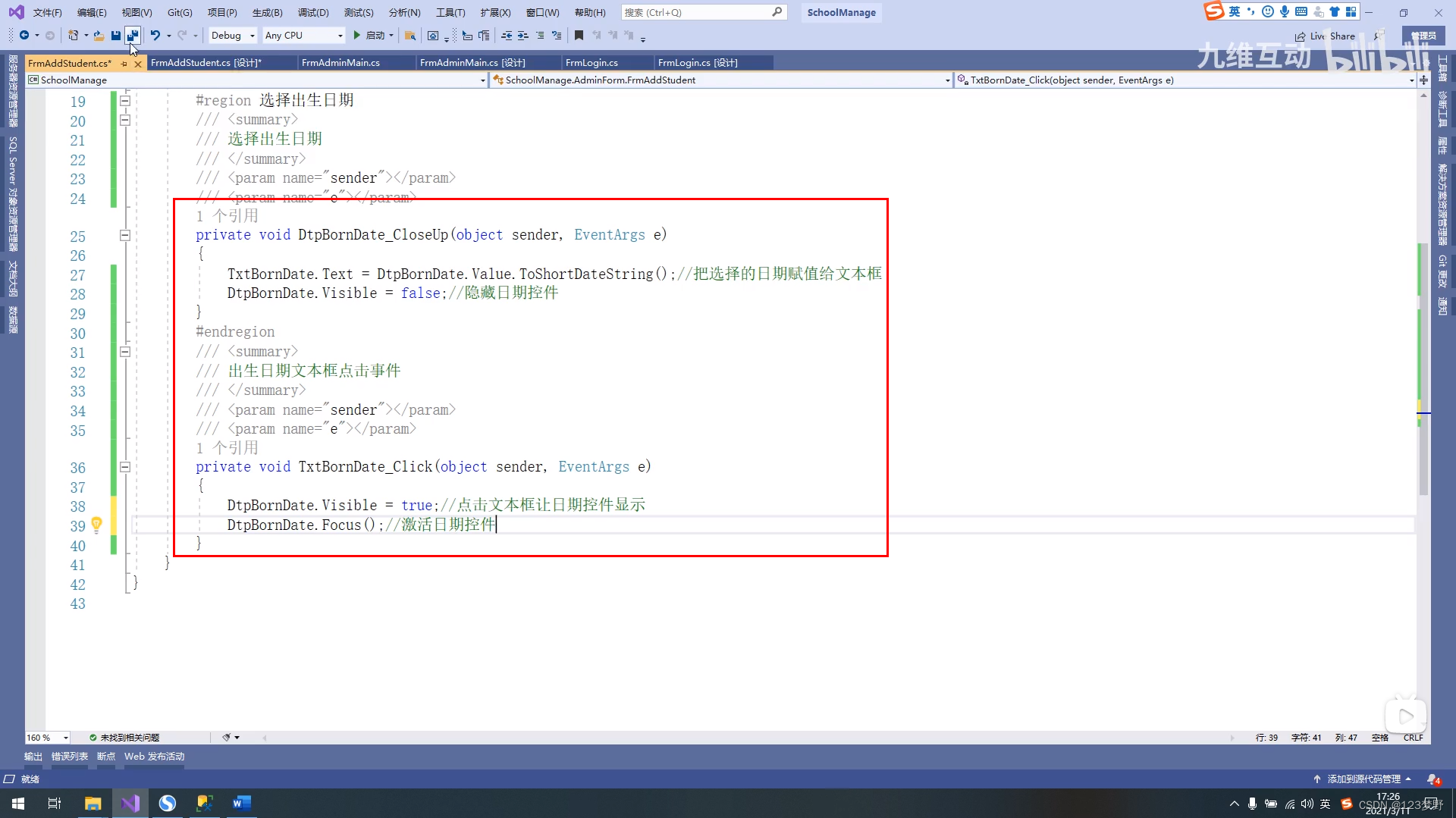Open the 工具(T) menu
The width and height of the screenshot is (1456, 818).
[x=450, y=12]
